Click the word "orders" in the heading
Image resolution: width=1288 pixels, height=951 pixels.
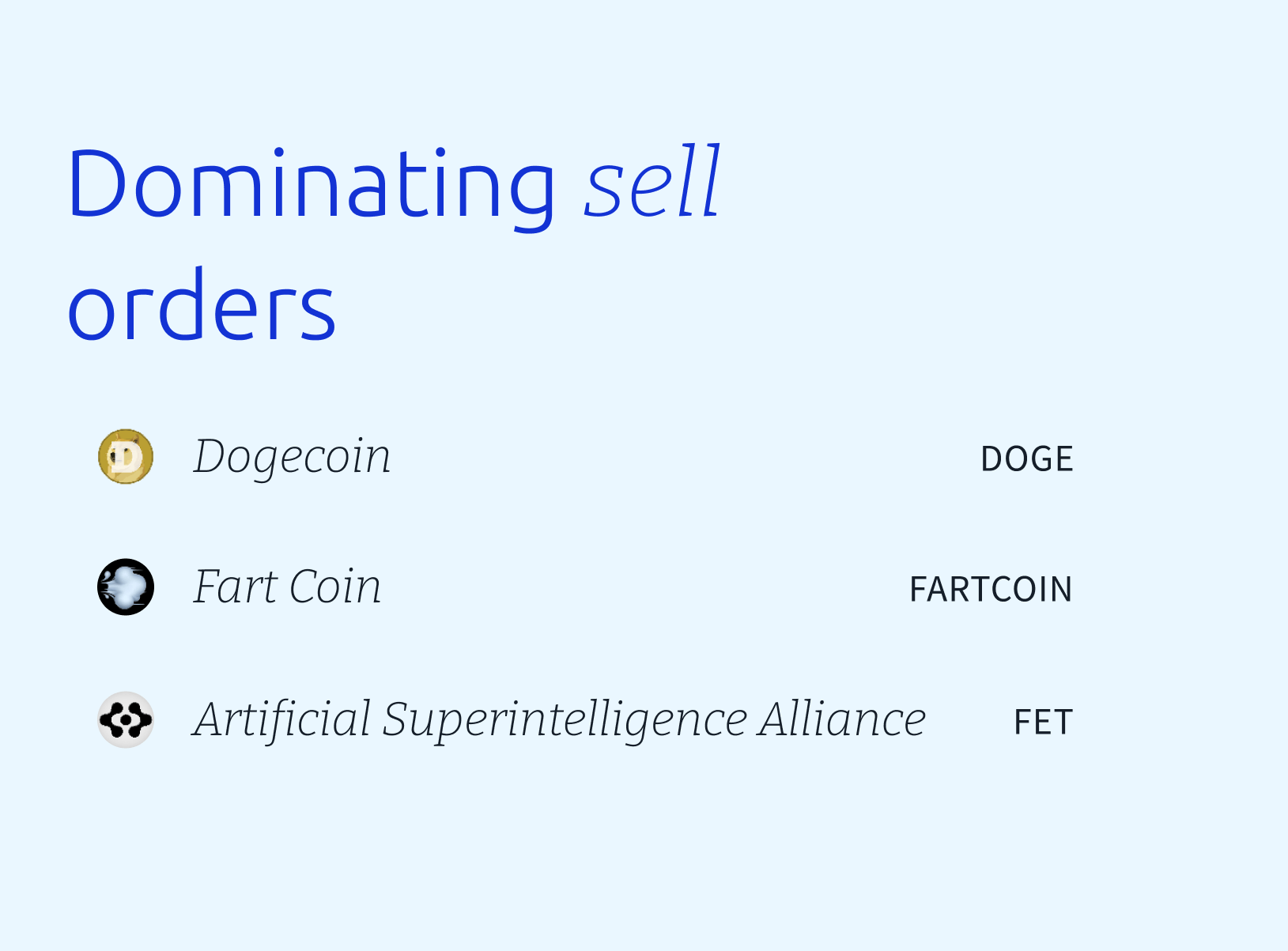[202, 305]
